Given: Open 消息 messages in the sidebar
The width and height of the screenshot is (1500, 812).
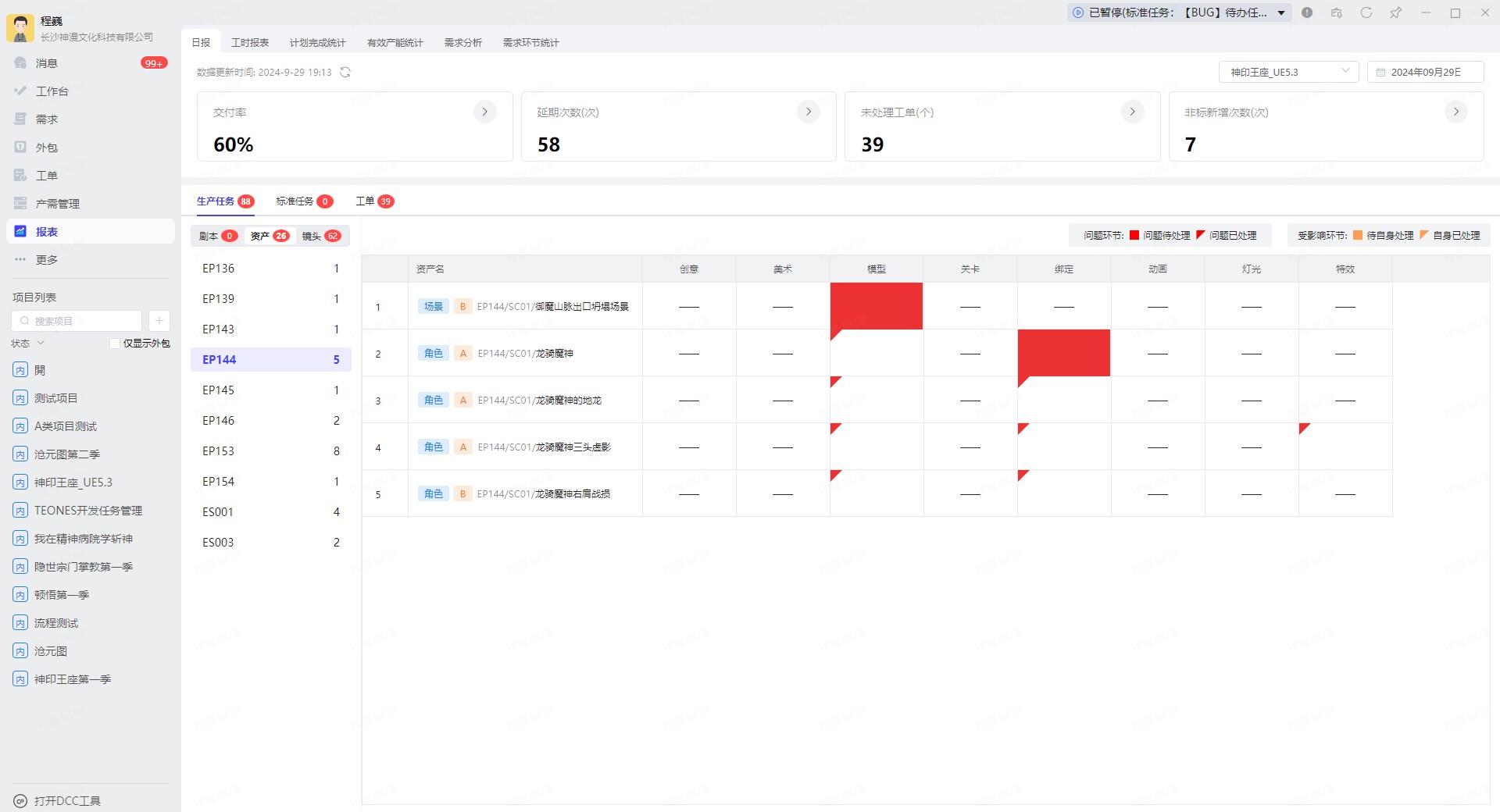Looking at the screenshot, I should [x=47, y=63].
